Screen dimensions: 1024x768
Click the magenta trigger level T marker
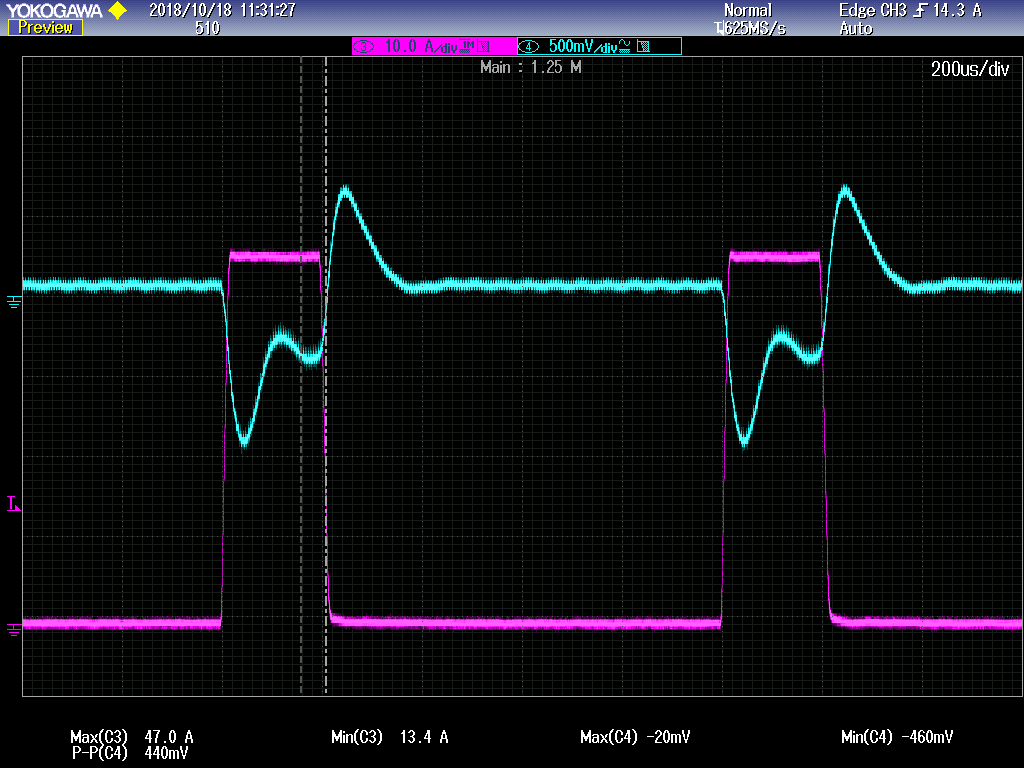13,504
